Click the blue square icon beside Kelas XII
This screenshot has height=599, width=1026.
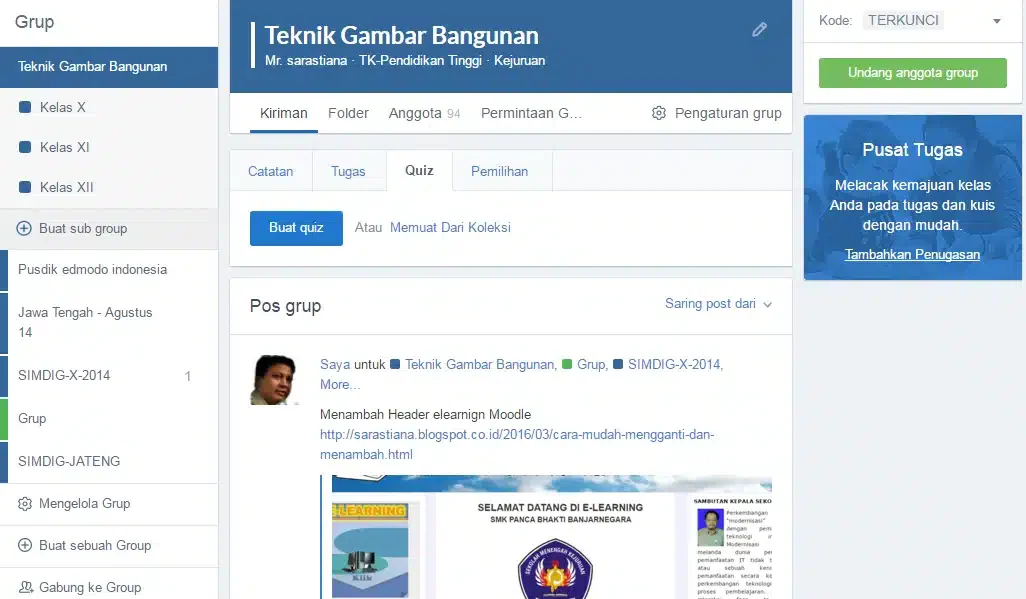[x=25, y=187]
